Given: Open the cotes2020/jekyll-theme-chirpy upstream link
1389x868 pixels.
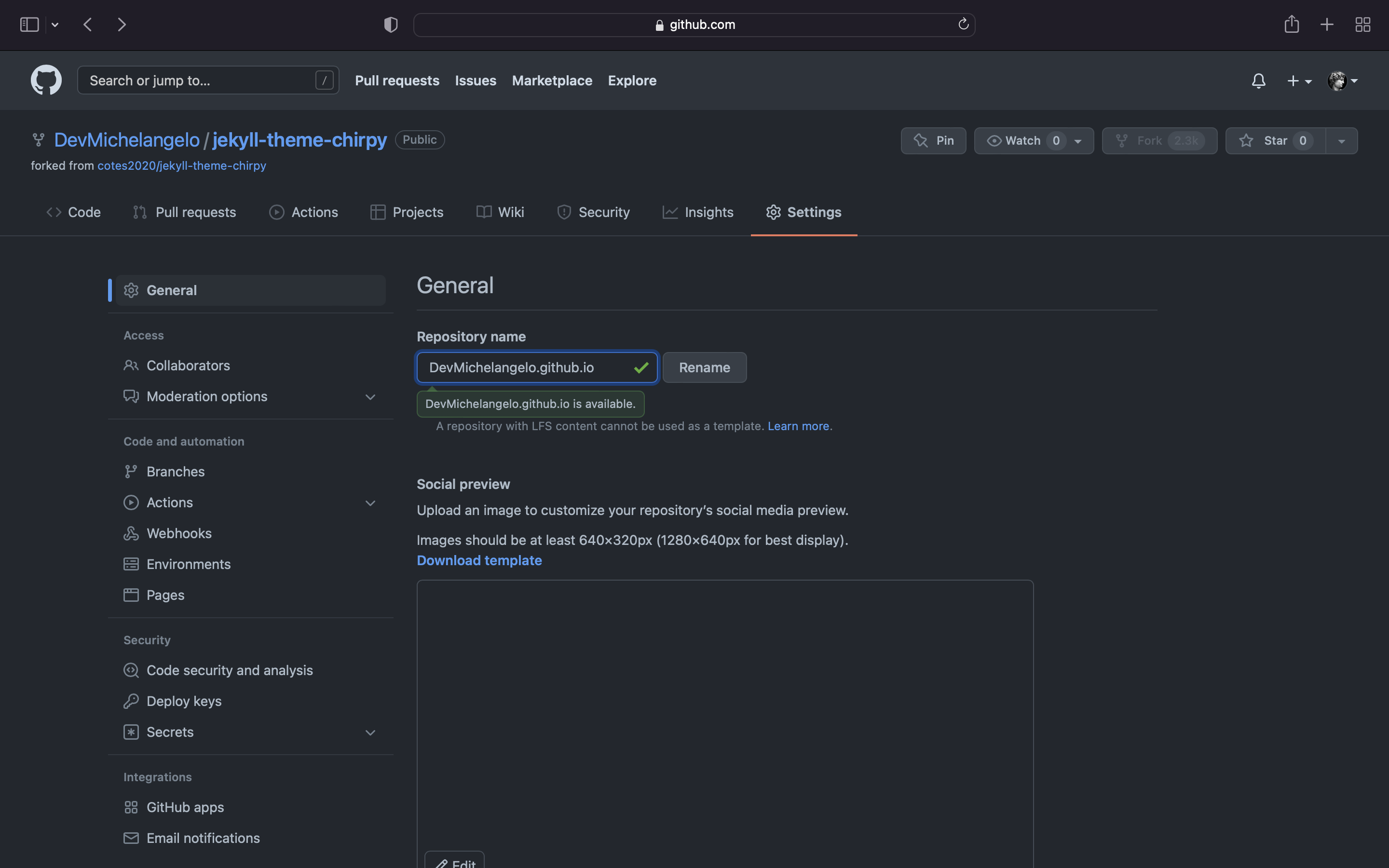Looking at the screenshot, I should pos(181,166).
